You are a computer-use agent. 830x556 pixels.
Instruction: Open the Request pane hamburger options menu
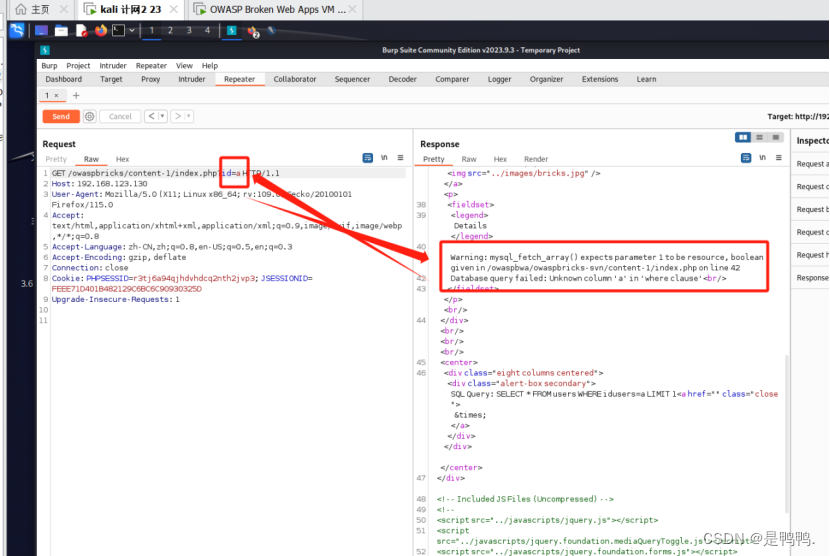point(400,158)
